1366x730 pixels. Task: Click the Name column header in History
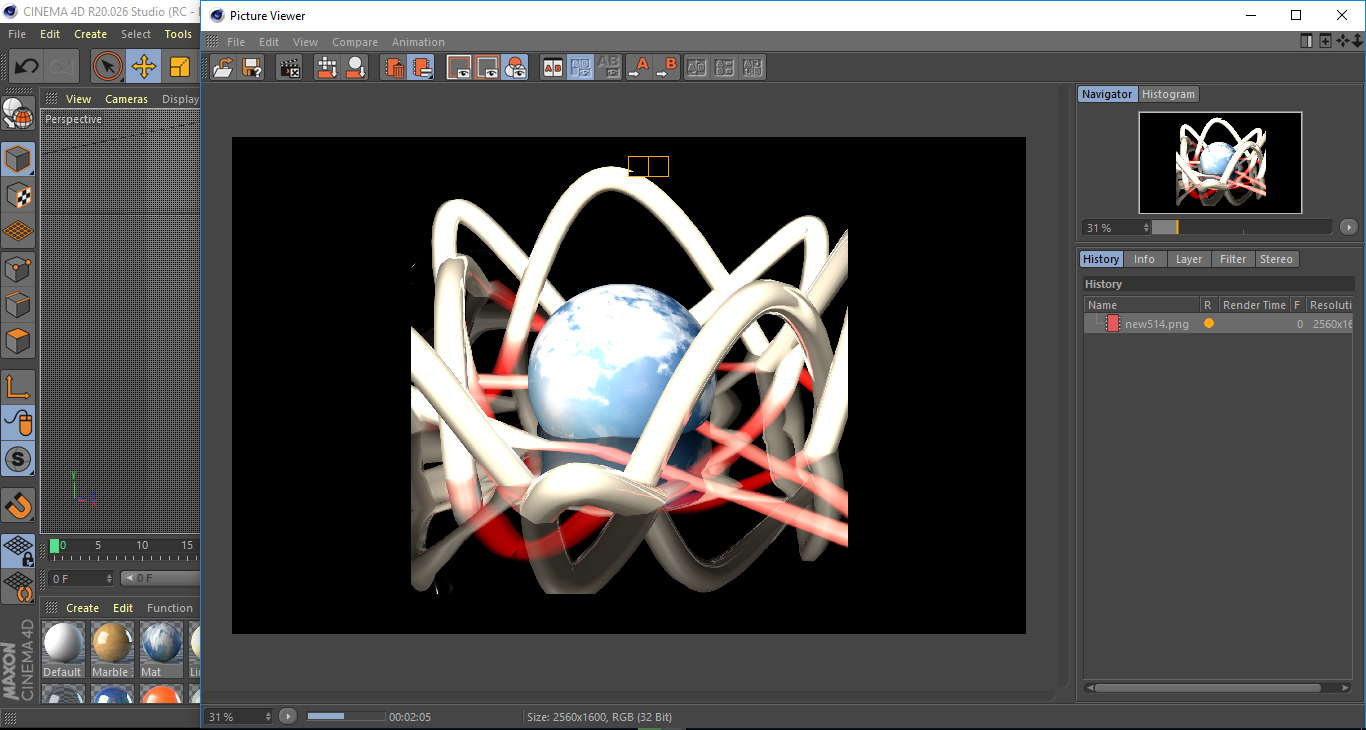[x=1142, y=305]
